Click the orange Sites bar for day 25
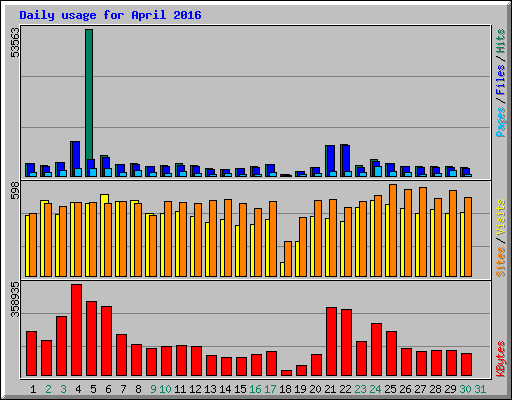The height and width of the screenshot is (400, 512). pyautogui.click(x=393, y=230)
